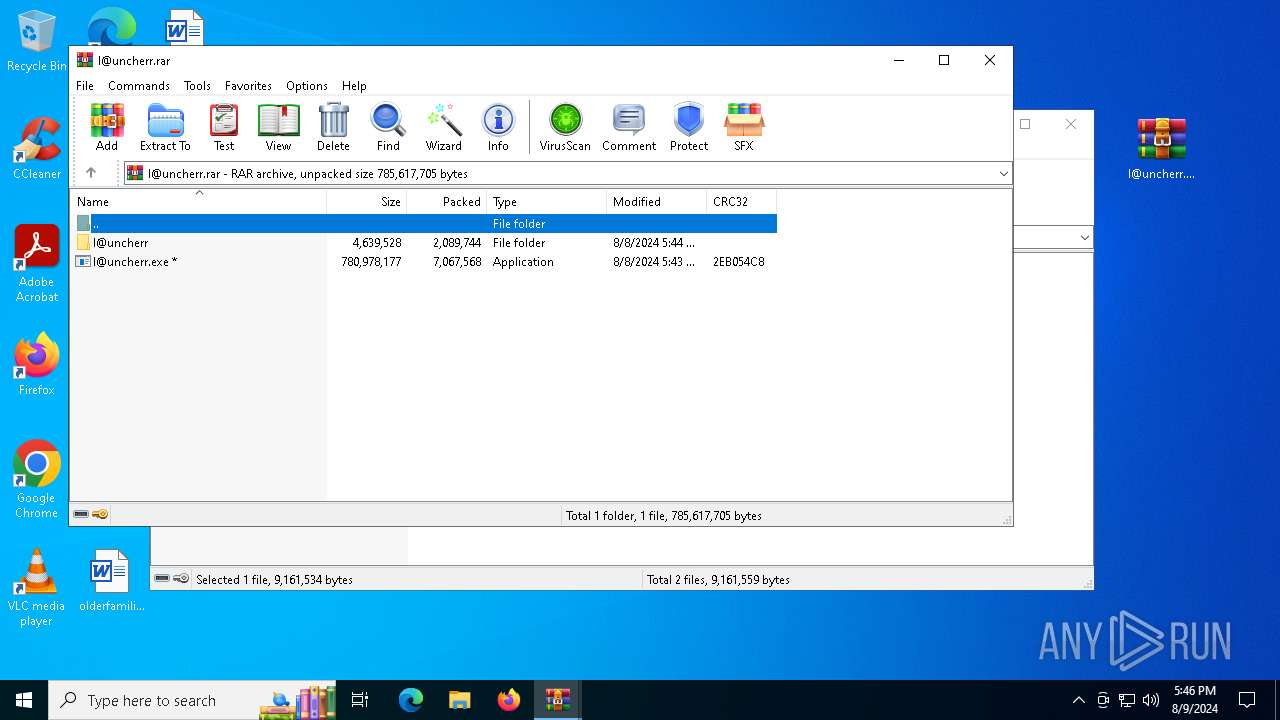
Task: Open the Google Chrome desktop shortcut
Action: (x=37, y=479)
